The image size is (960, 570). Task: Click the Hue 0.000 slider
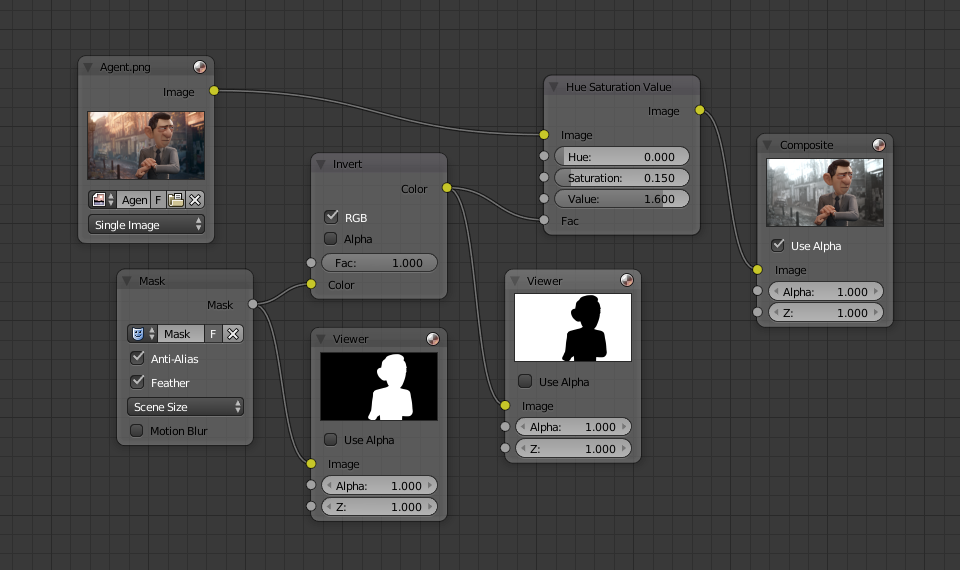[x=622, y=157]
